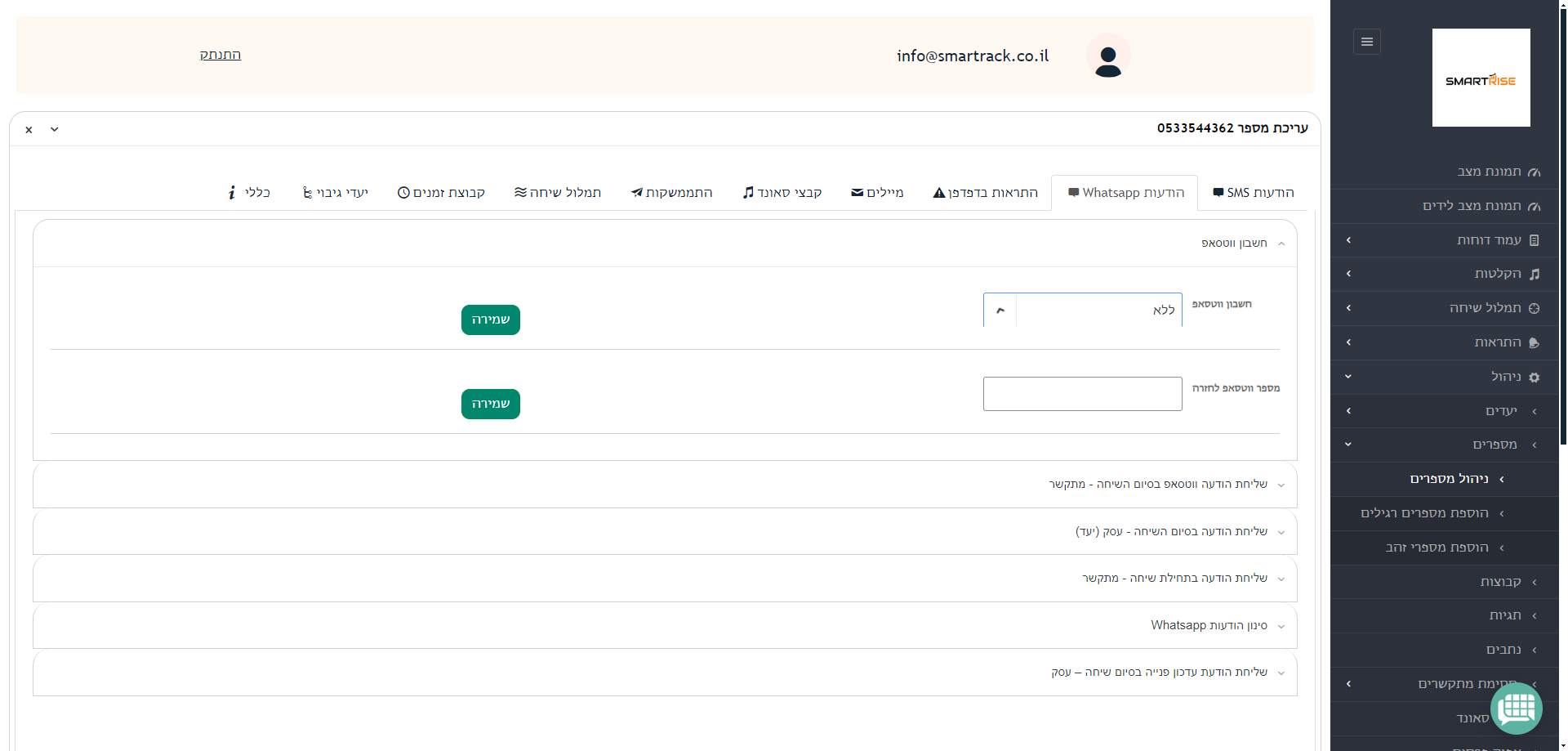Open נתבים in the sidebar
This screenshot has width=1568, height=751.
coord(1444,650)
